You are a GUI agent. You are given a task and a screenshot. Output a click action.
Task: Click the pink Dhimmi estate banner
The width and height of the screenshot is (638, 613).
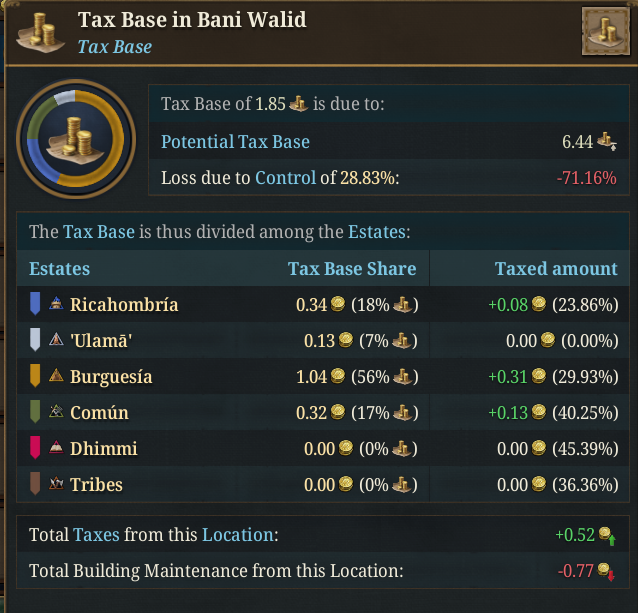(35, 449)
